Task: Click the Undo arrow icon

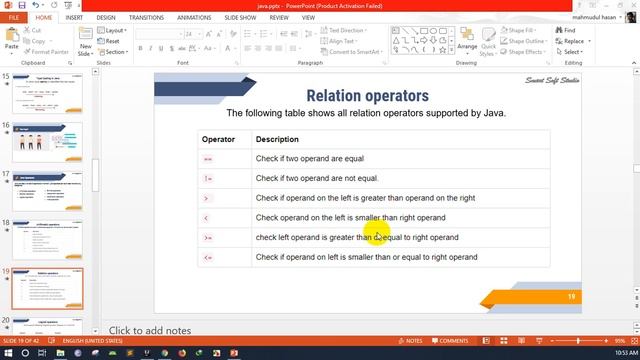Action: pyautogui.click(x=36, y=5)
